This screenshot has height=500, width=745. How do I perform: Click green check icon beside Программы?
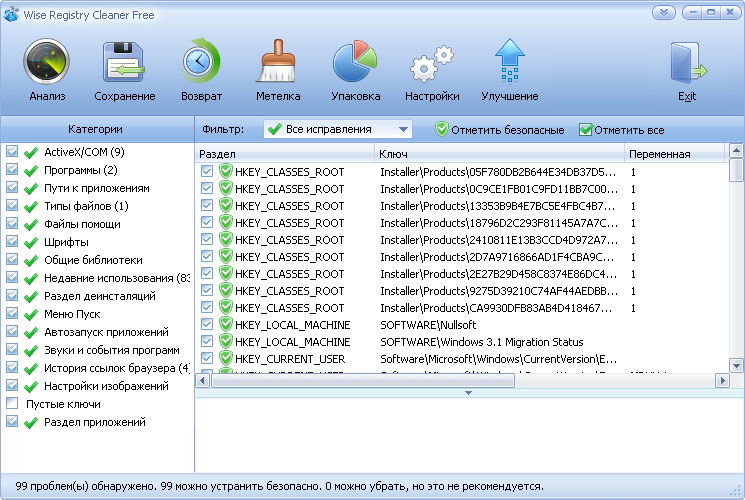[x=31, y=171]
